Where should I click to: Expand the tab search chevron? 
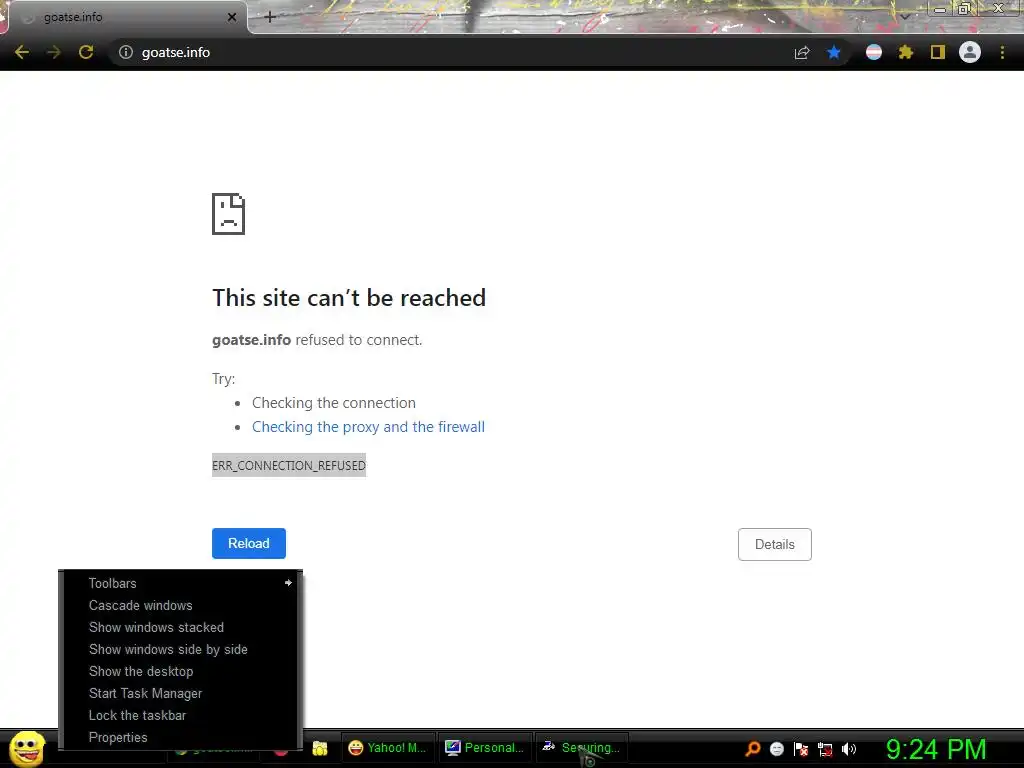tap(905, 16)
